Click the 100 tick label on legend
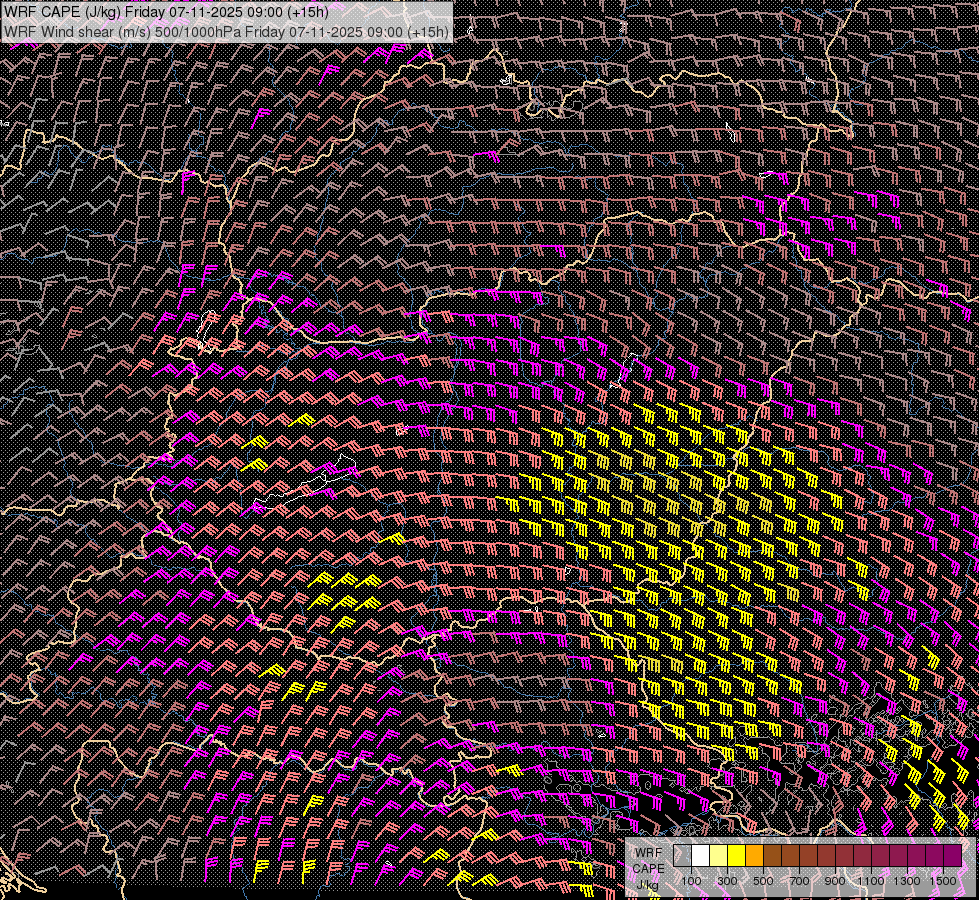The height and width of the screenshot is (900, 979). 691,881
